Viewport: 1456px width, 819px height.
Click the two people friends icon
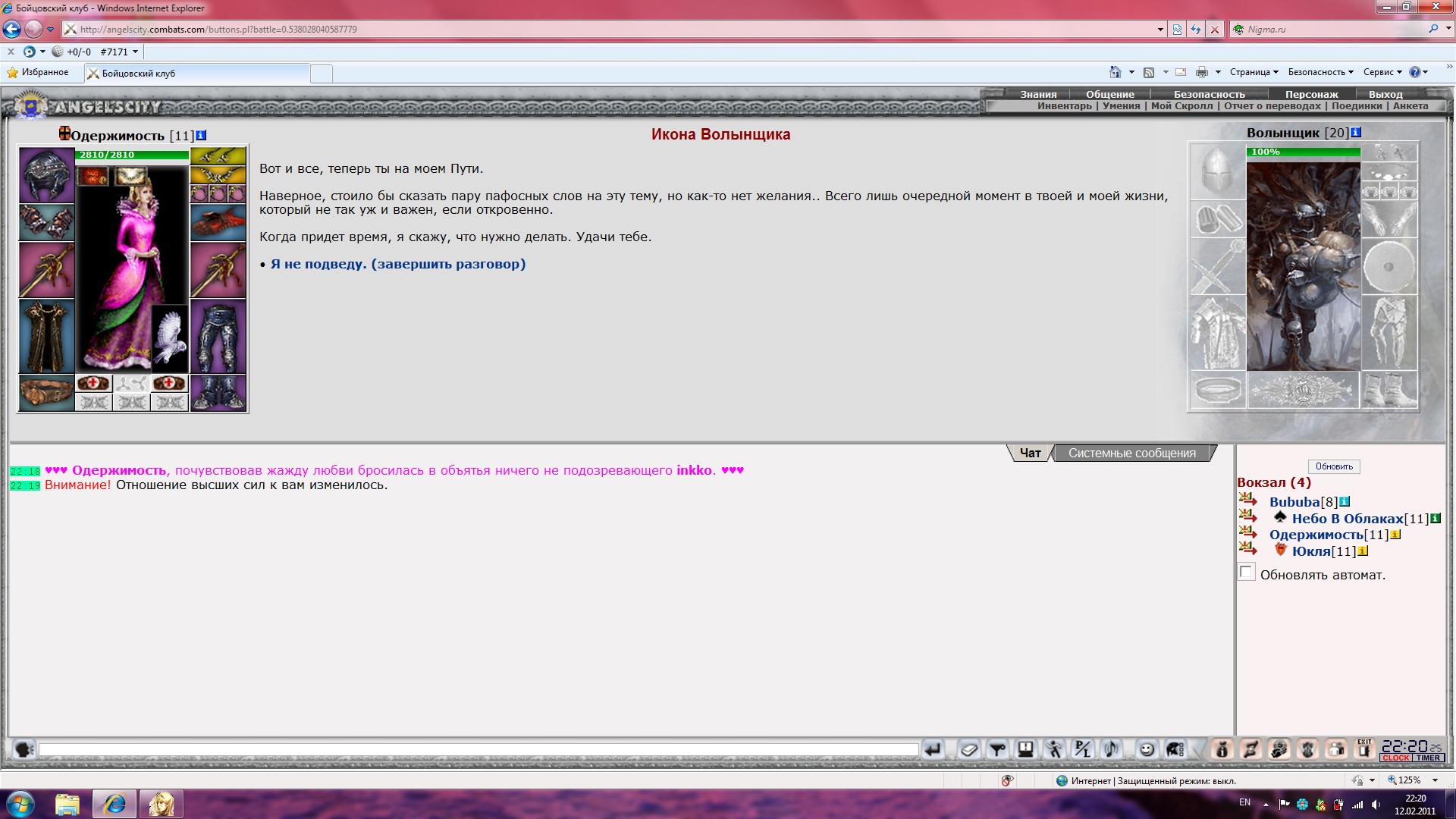pos(1336,749)
